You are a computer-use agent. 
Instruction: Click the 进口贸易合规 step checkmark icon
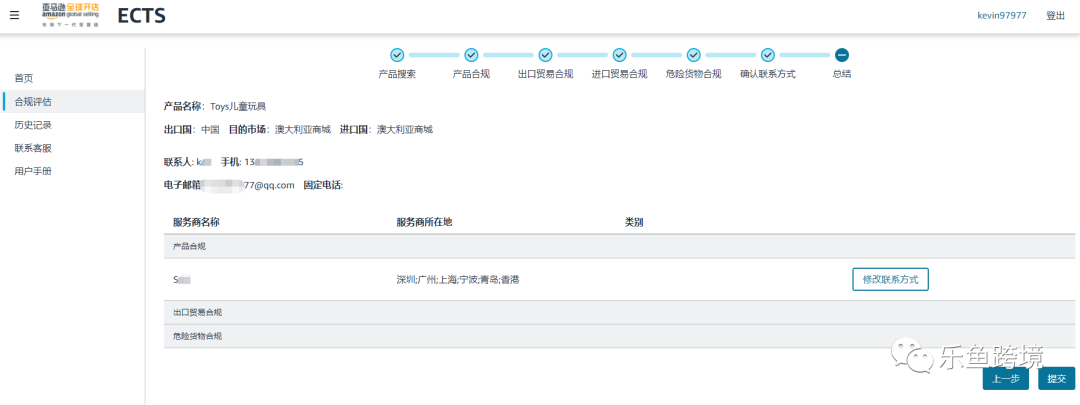(619, 55)
